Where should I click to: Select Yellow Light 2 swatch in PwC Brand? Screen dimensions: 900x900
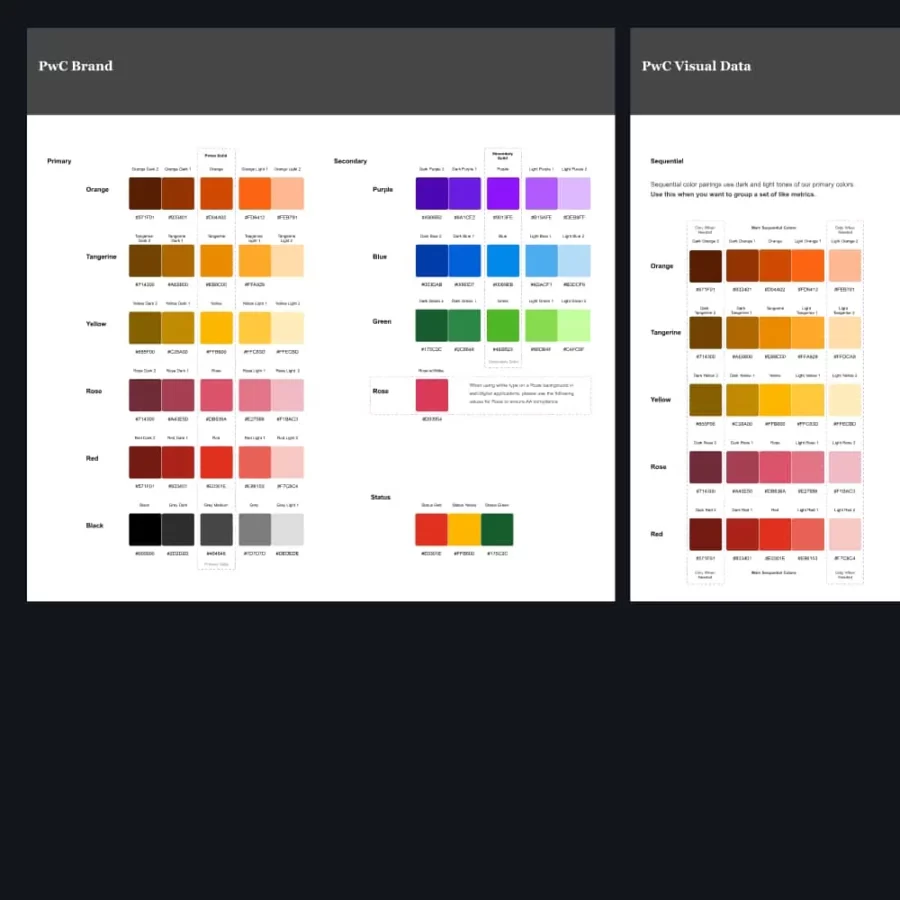click(287, 328)
